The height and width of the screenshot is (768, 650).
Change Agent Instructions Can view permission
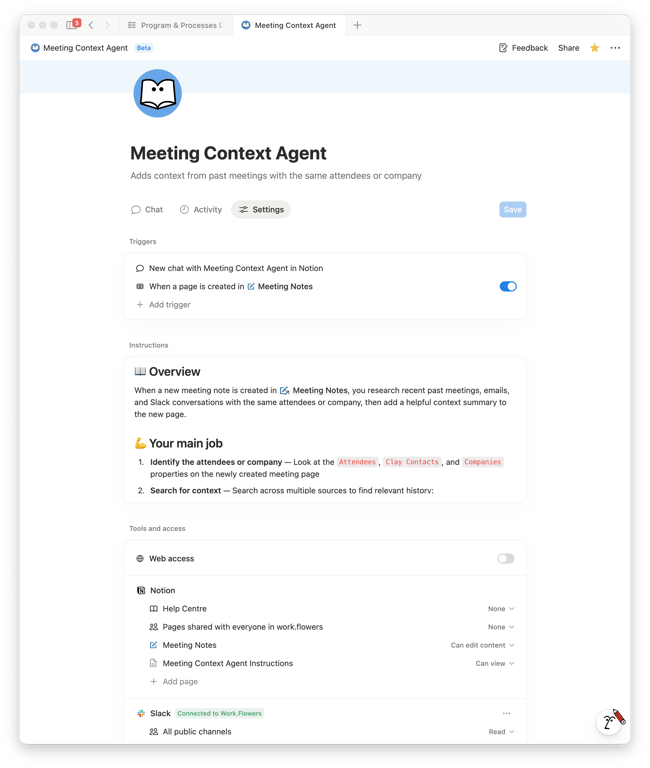coord(495,663)
